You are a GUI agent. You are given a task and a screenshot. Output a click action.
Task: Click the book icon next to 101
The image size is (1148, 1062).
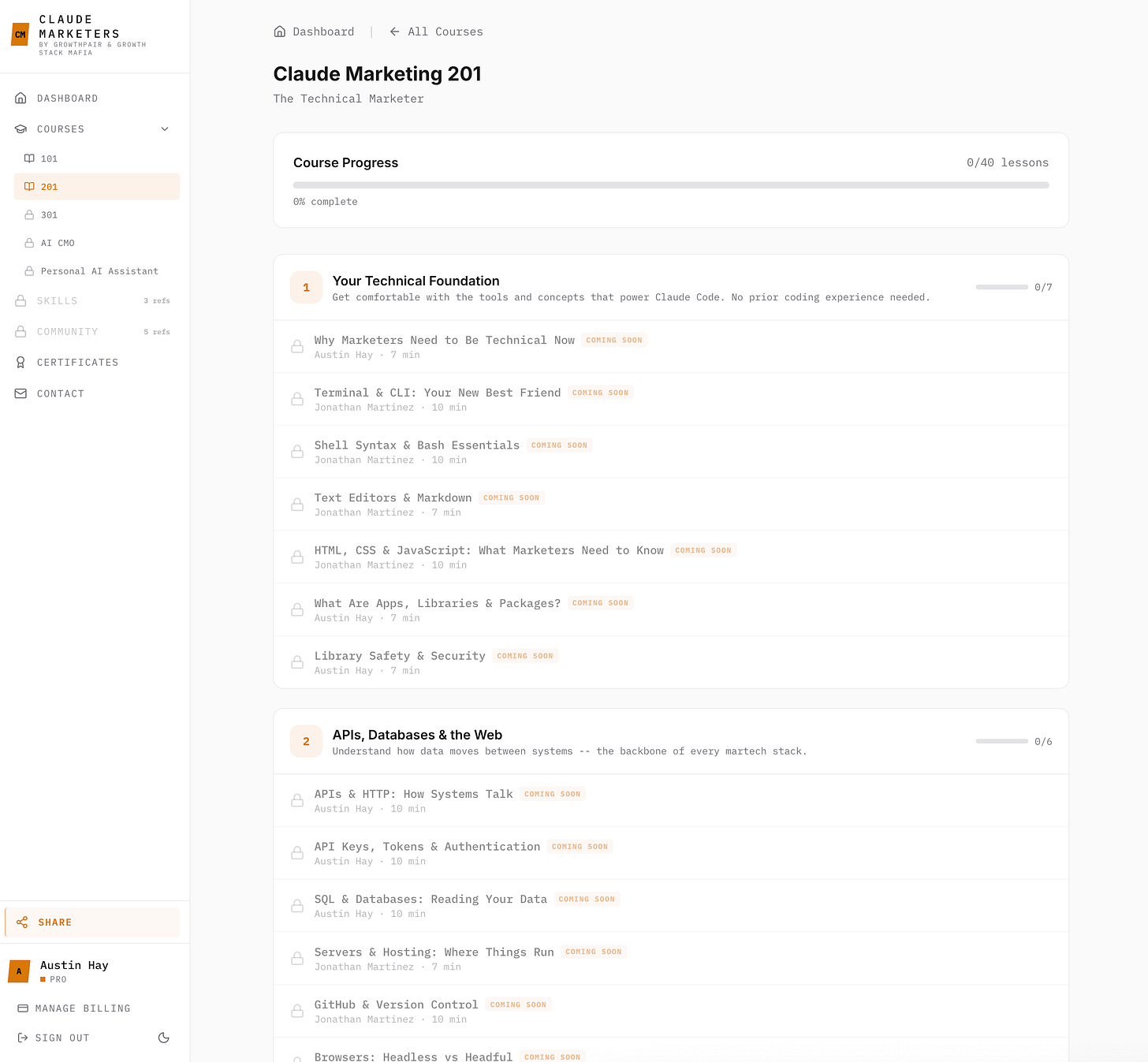pos(29,158)
